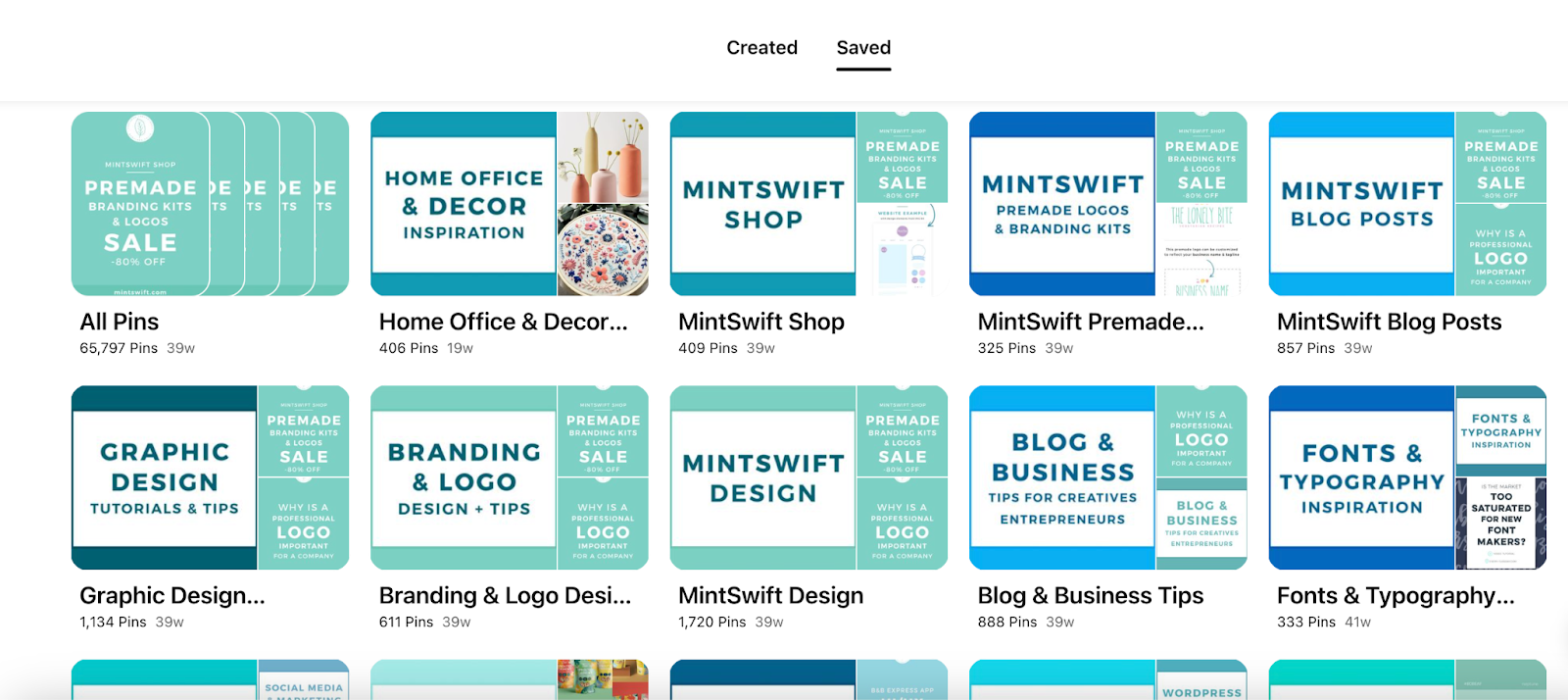Screen dimensions: 1568x700
Task: Click Blog & Business Tips title
Action: (x=1091, y=595)
